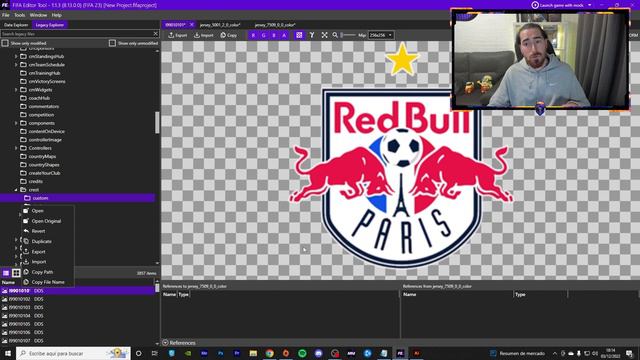The width and height of the screenshot is (640, 360).
Task: Click Launch game with mods button
Action: [558, 5]
